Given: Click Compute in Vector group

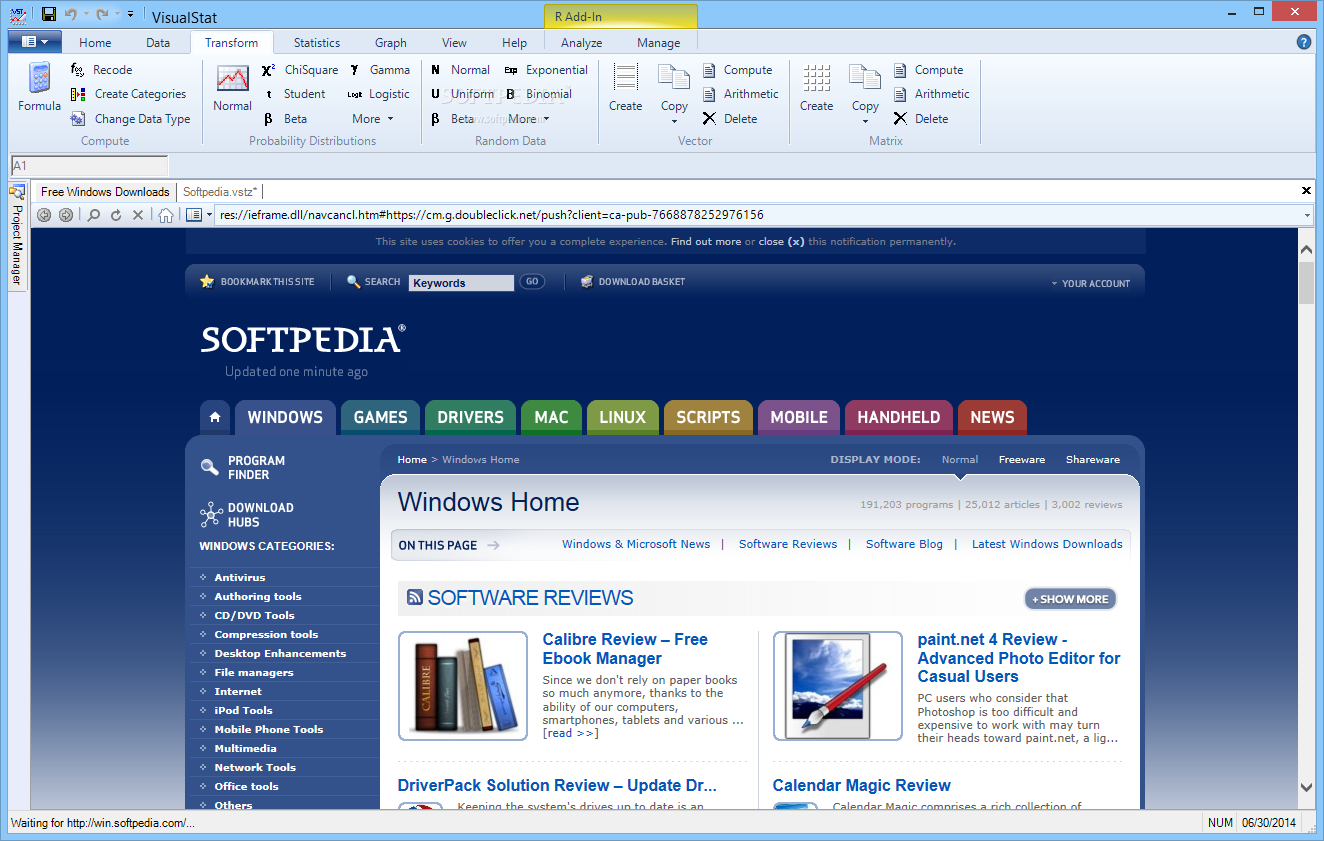Looking at the screenshot, I should 738,70.
